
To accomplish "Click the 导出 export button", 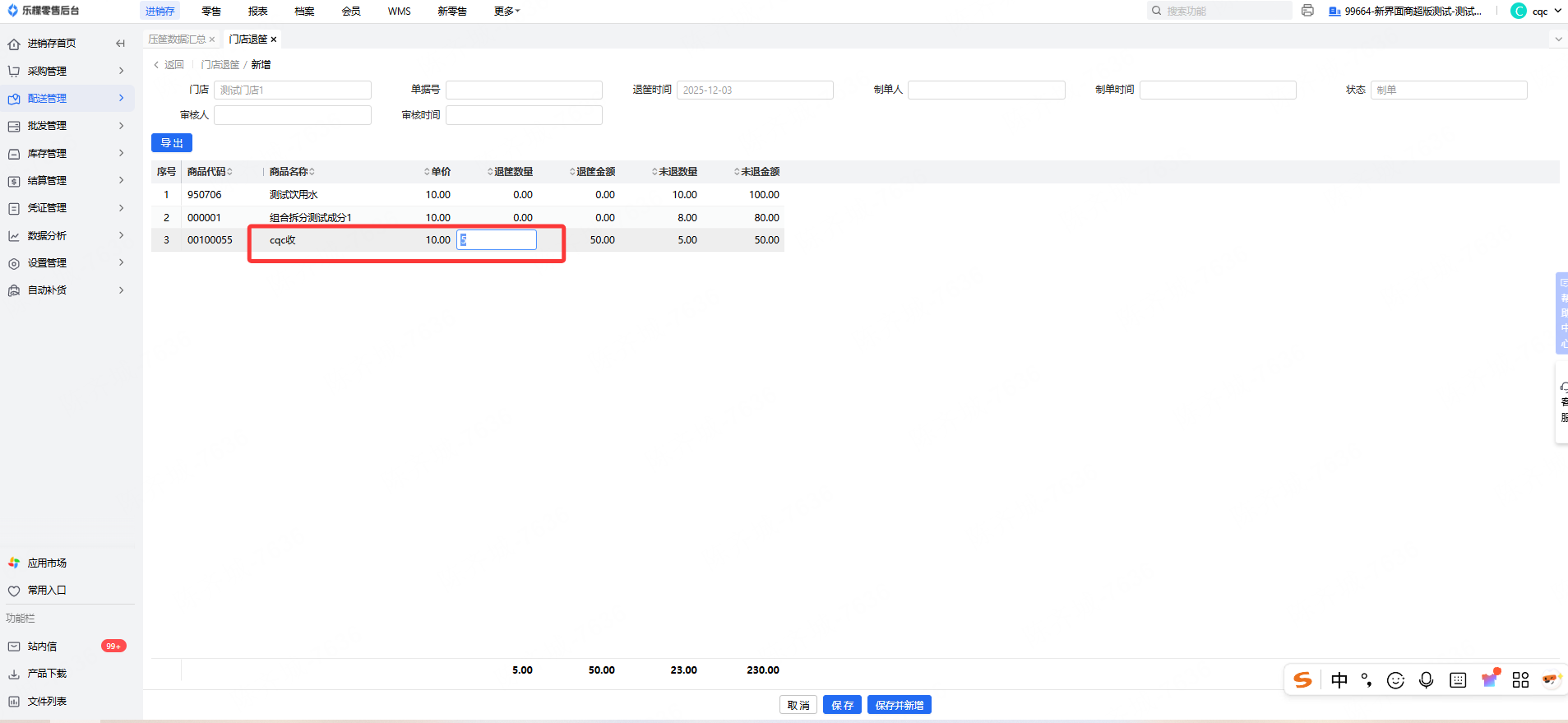I will click(172, 143).
